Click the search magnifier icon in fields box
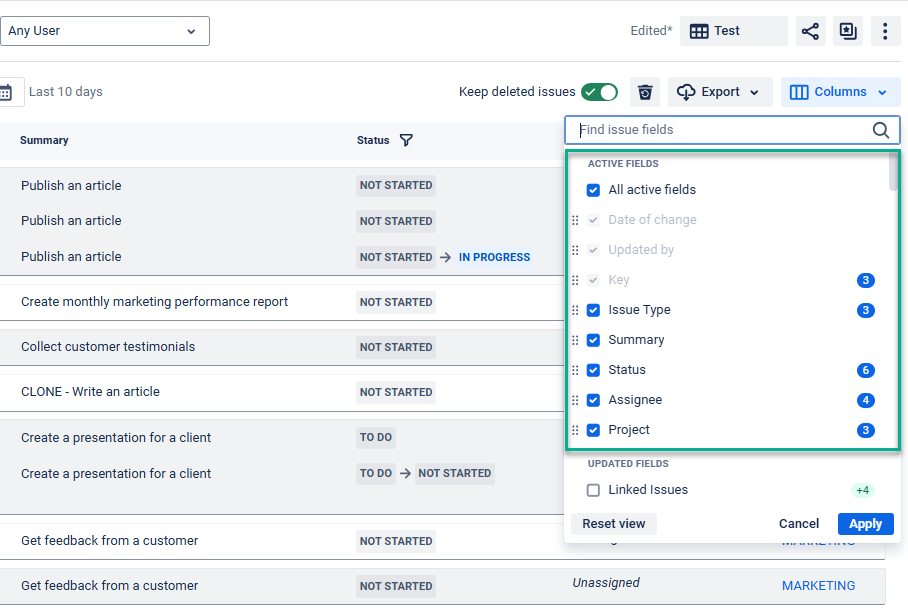The image size is (908, 609). tap(880, 130)
